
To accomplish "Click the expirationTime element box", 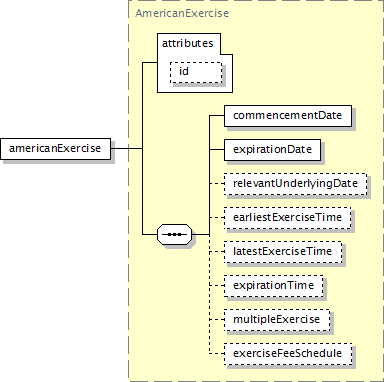I will tap(273, 286).
